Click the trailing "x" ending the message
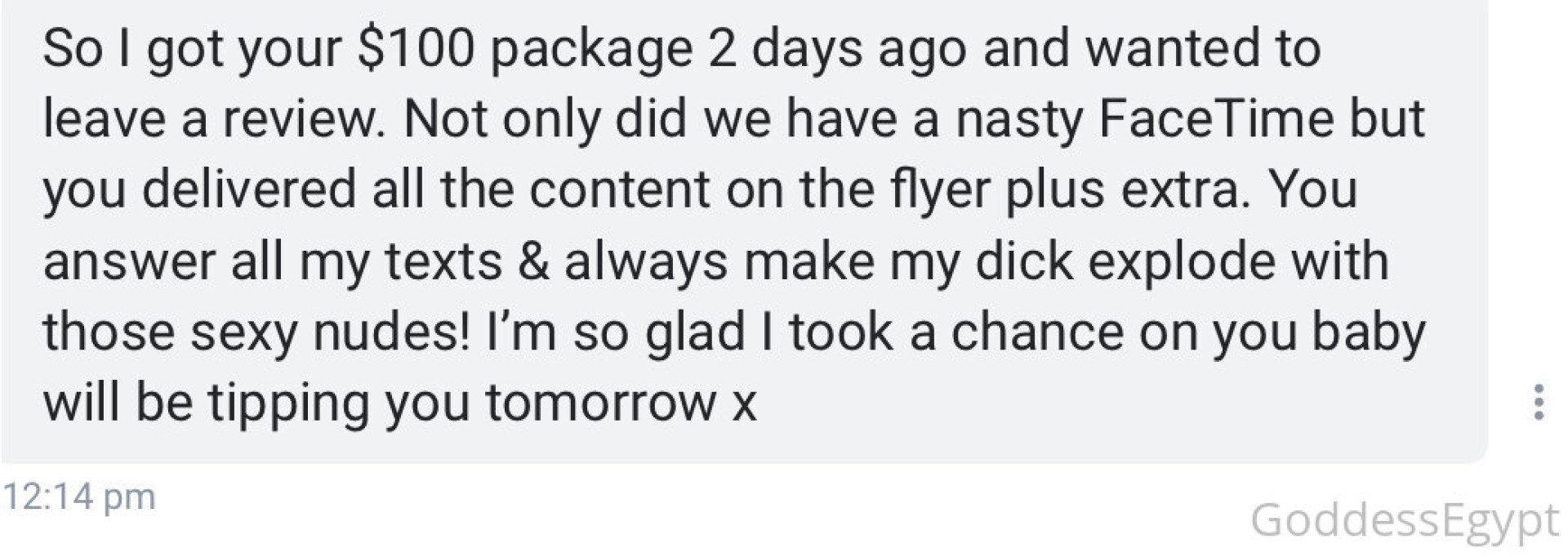The height and width of the screenshot is (557, 1568). (743, 403)
